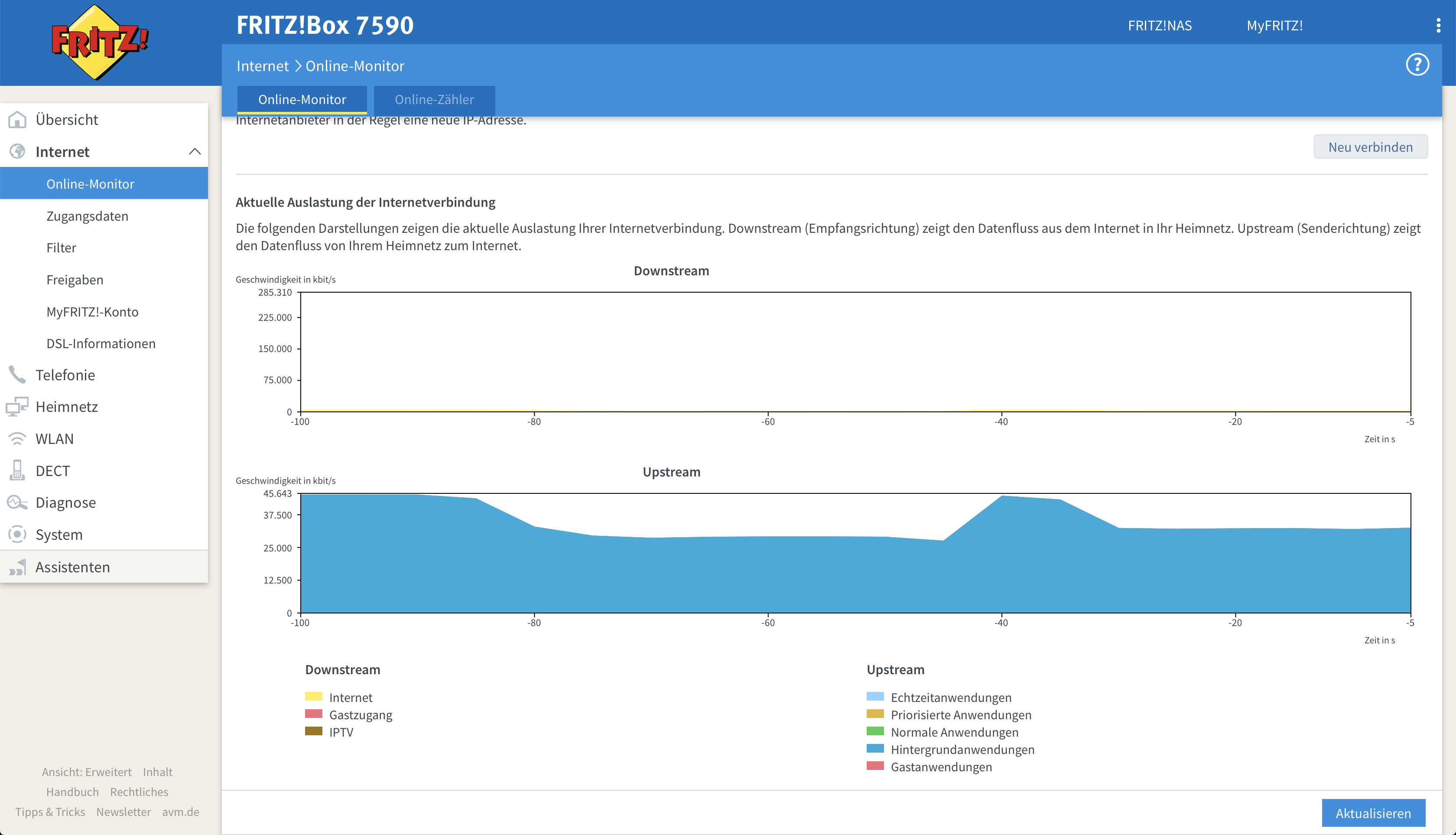Click the IPTV legend swatch

314,731
